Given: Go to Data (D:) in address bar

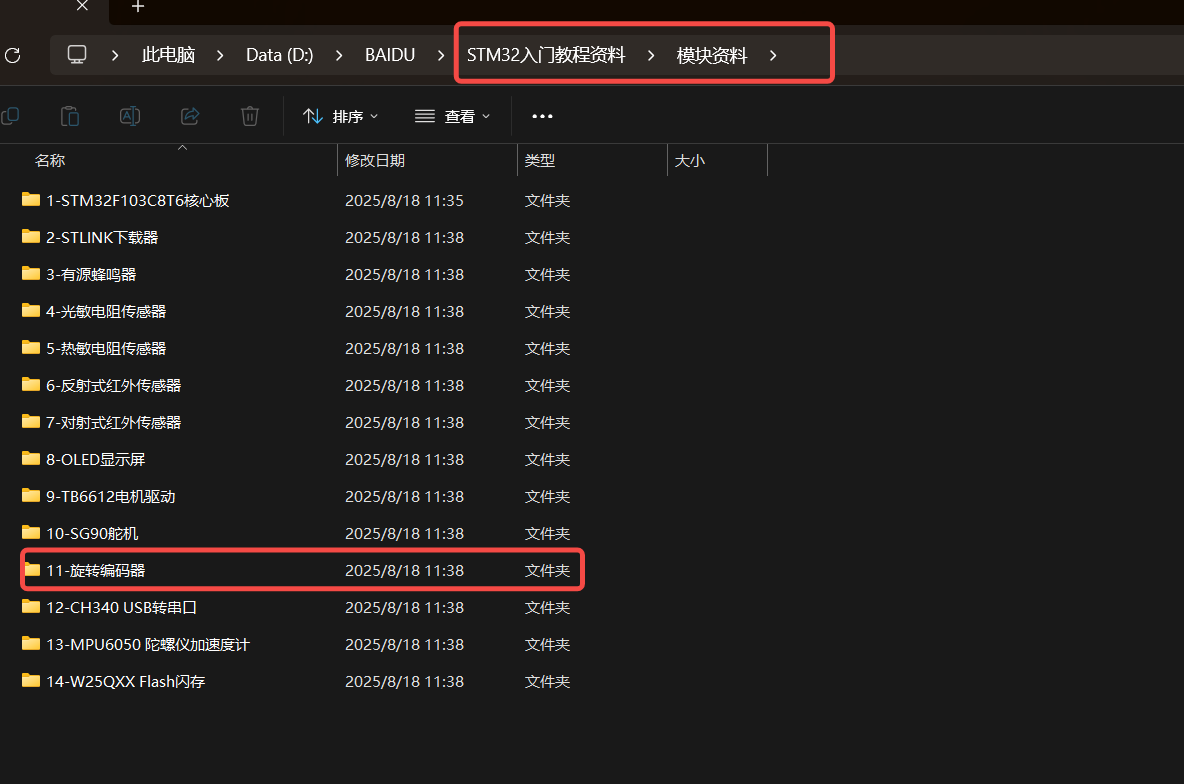Looking at the screenshot, I should [x=279, y=55].
